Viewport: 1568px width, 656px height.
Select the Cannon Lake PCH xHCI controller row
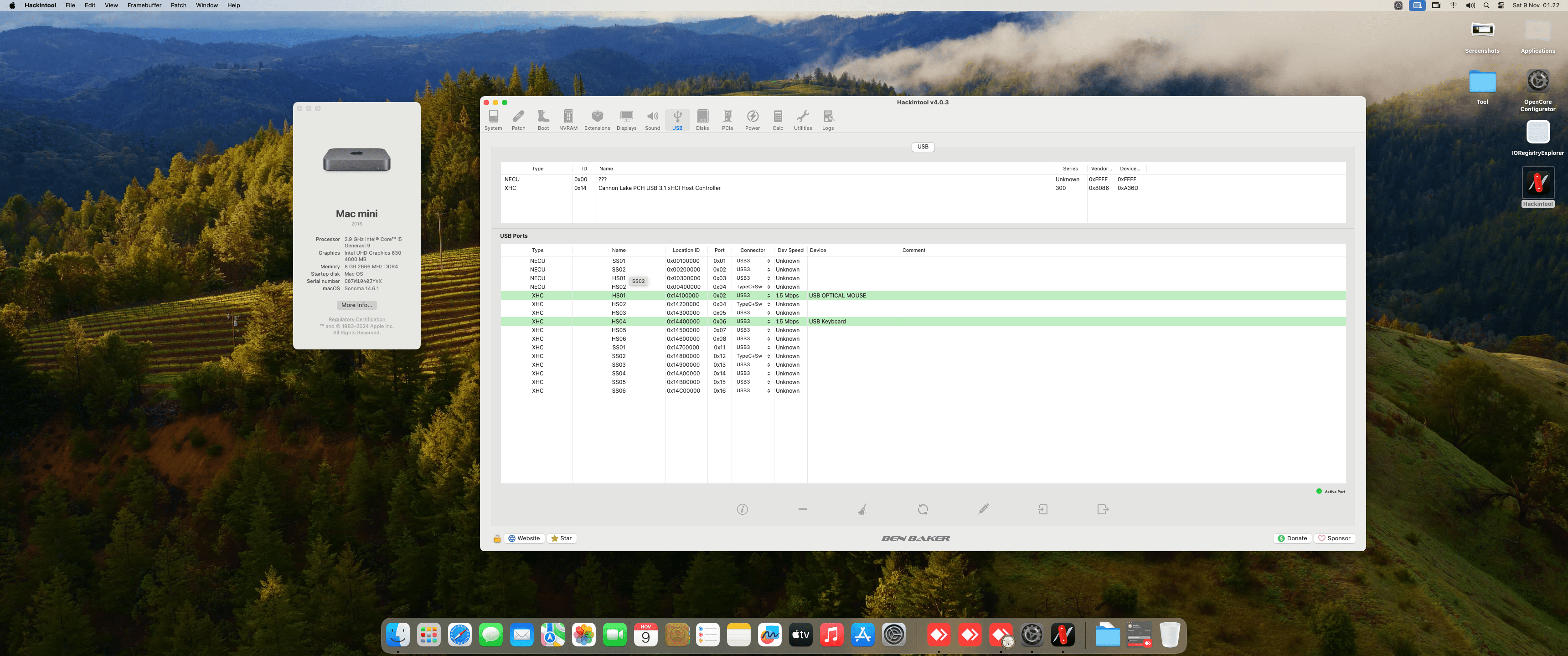(923, 189)
